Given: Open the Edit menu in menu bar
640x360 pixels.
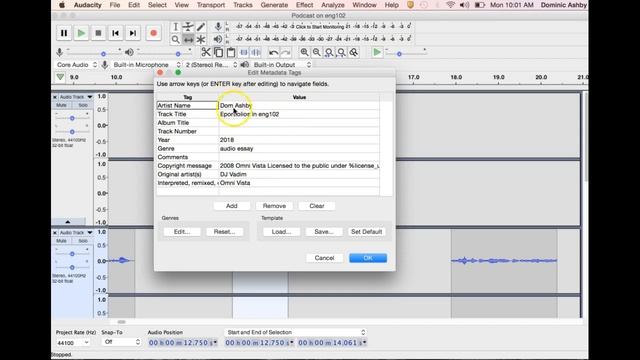Looking at the screenshot, I should tap(134, 5).
